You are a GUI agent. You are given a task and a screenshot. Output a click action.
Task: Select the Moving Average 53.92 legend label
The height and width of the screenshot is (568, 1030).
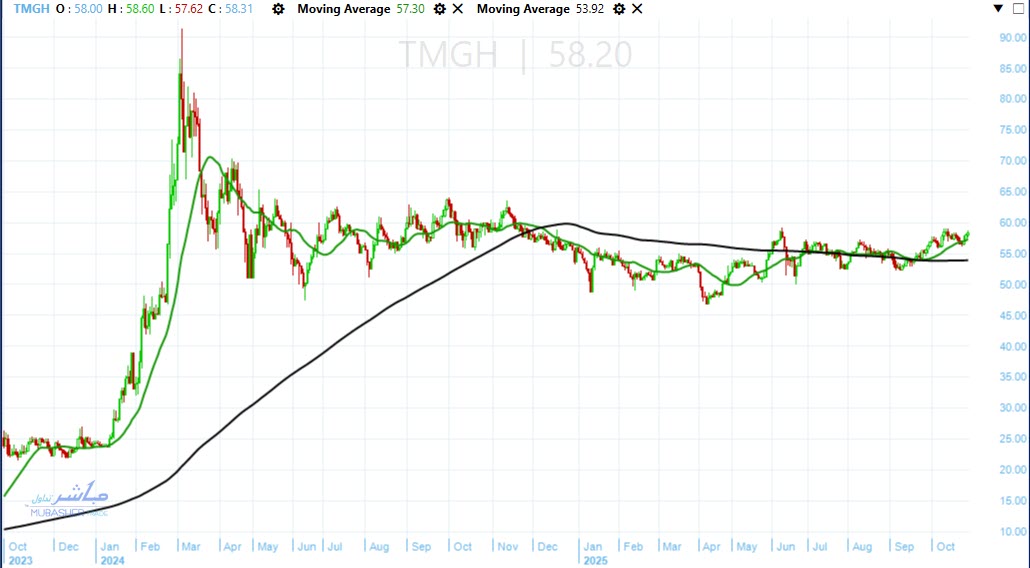click(x=523, y=9)
